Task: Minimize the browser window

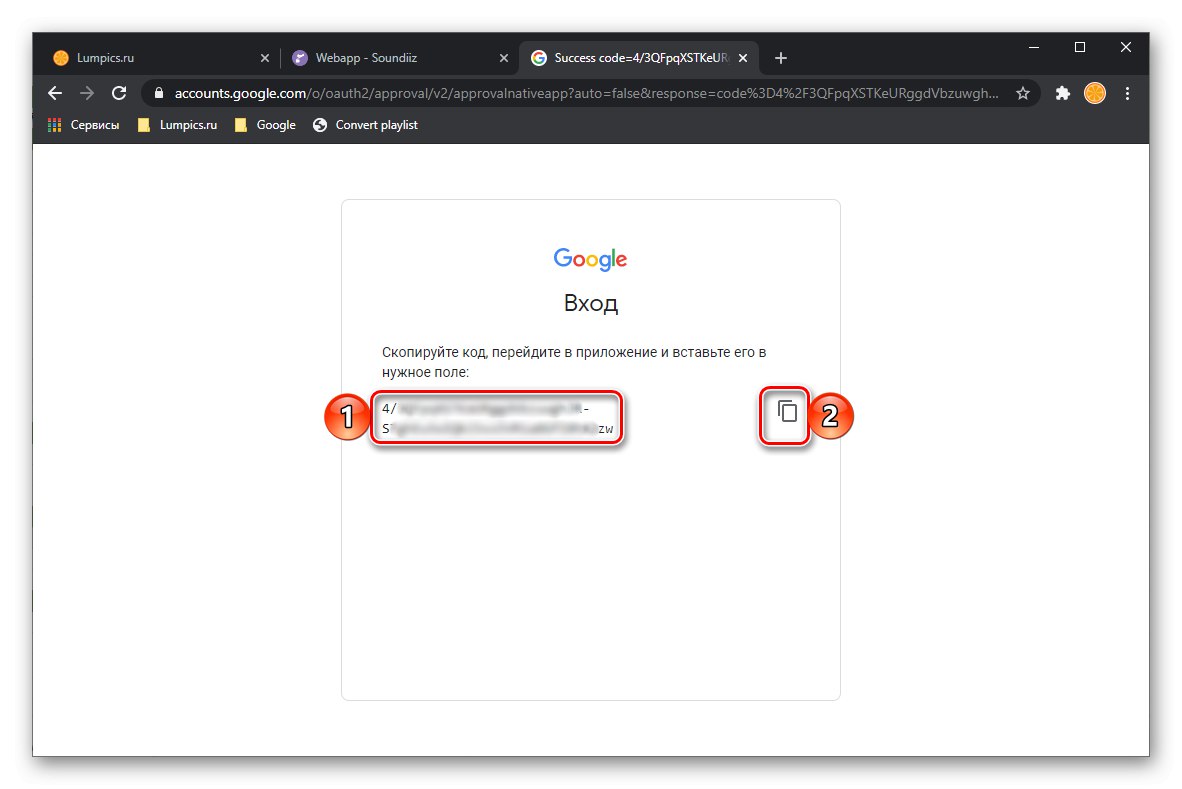Action: click(x=1034, y=47)
